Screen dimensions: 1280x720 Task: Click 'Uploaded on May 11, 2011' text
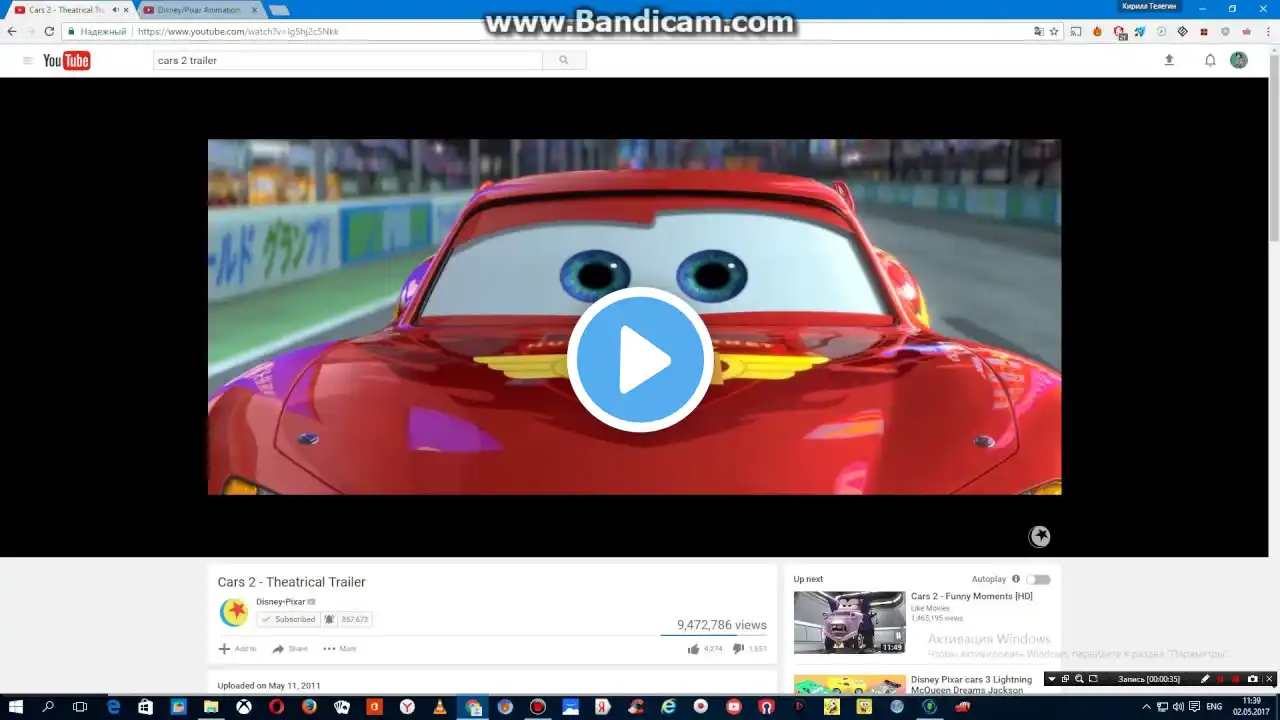(x=269, y=686)
